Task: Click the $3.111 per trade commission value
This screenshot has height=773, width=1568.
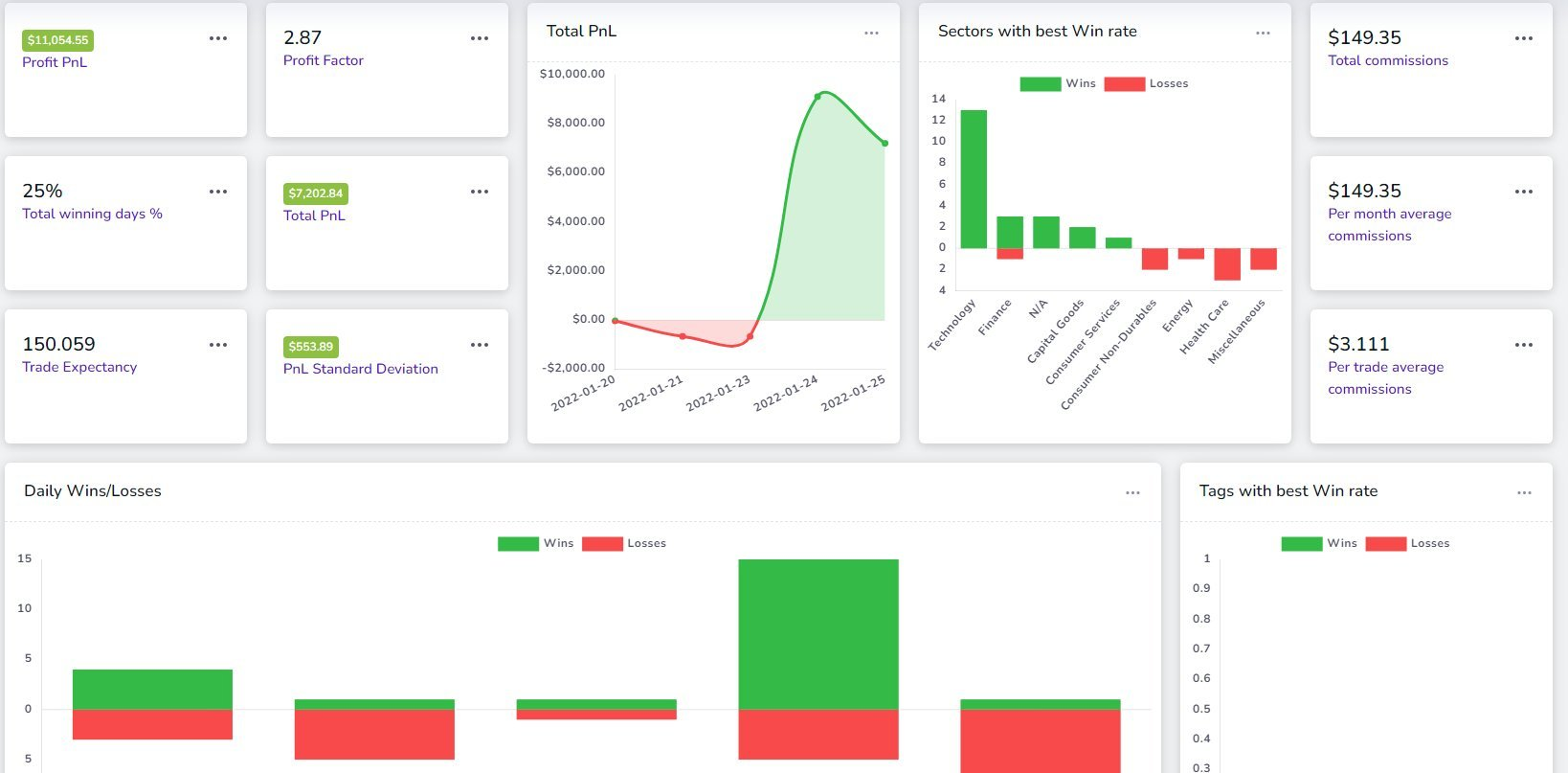Action: pyautogui.click(x=1358, y=344)
